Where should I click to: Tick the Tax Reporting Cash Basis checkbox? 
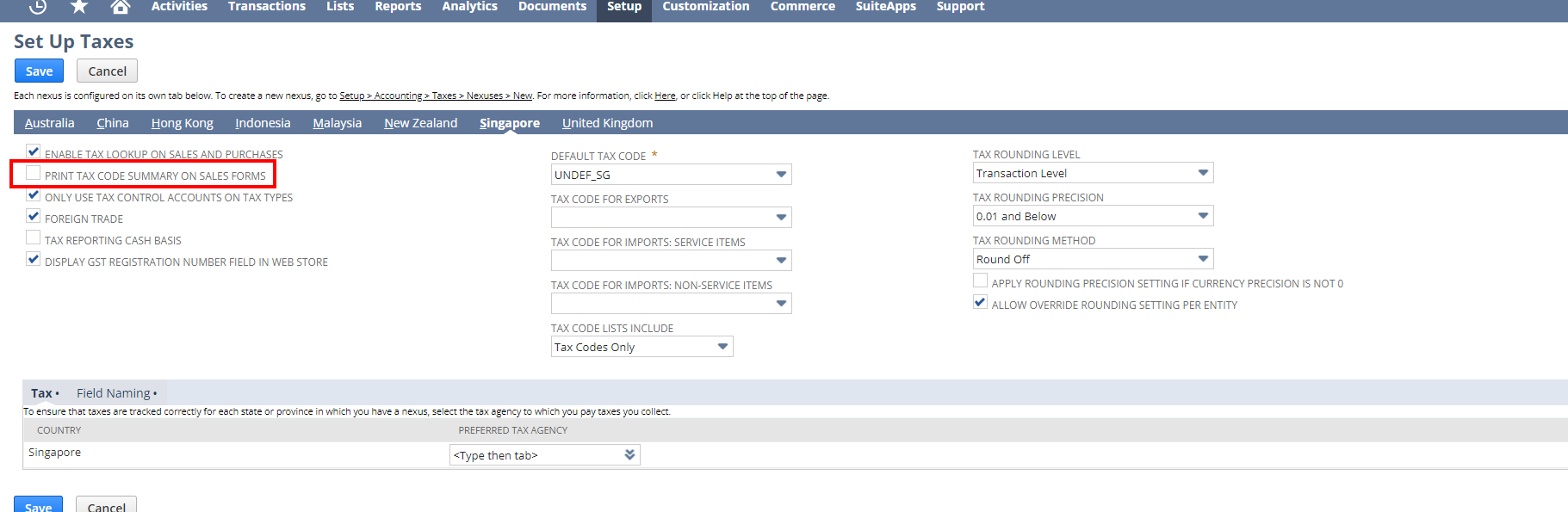pos(34,238)
